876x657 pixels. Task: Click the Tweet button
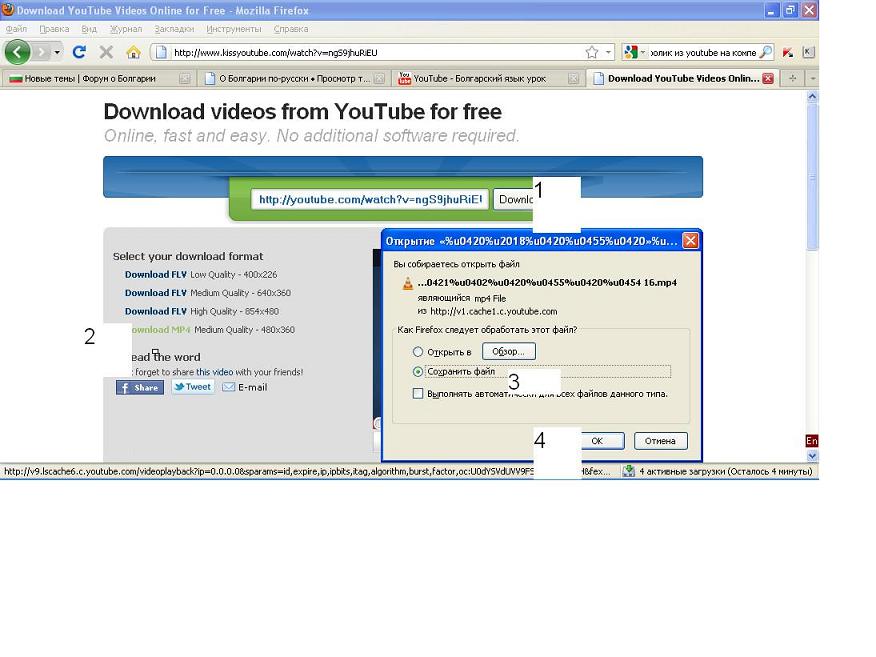pyautogui.click(x=193, y=387)
